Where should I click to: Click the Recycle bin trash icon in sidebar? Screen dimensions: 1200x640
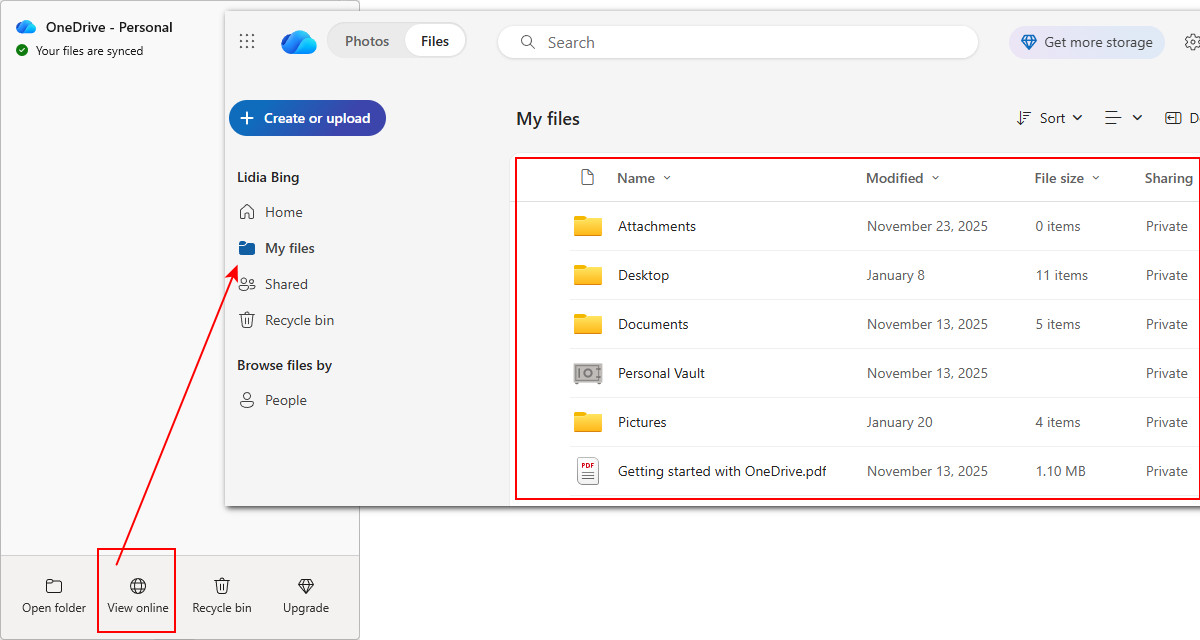pyautogui.click(x=247, y=320)
